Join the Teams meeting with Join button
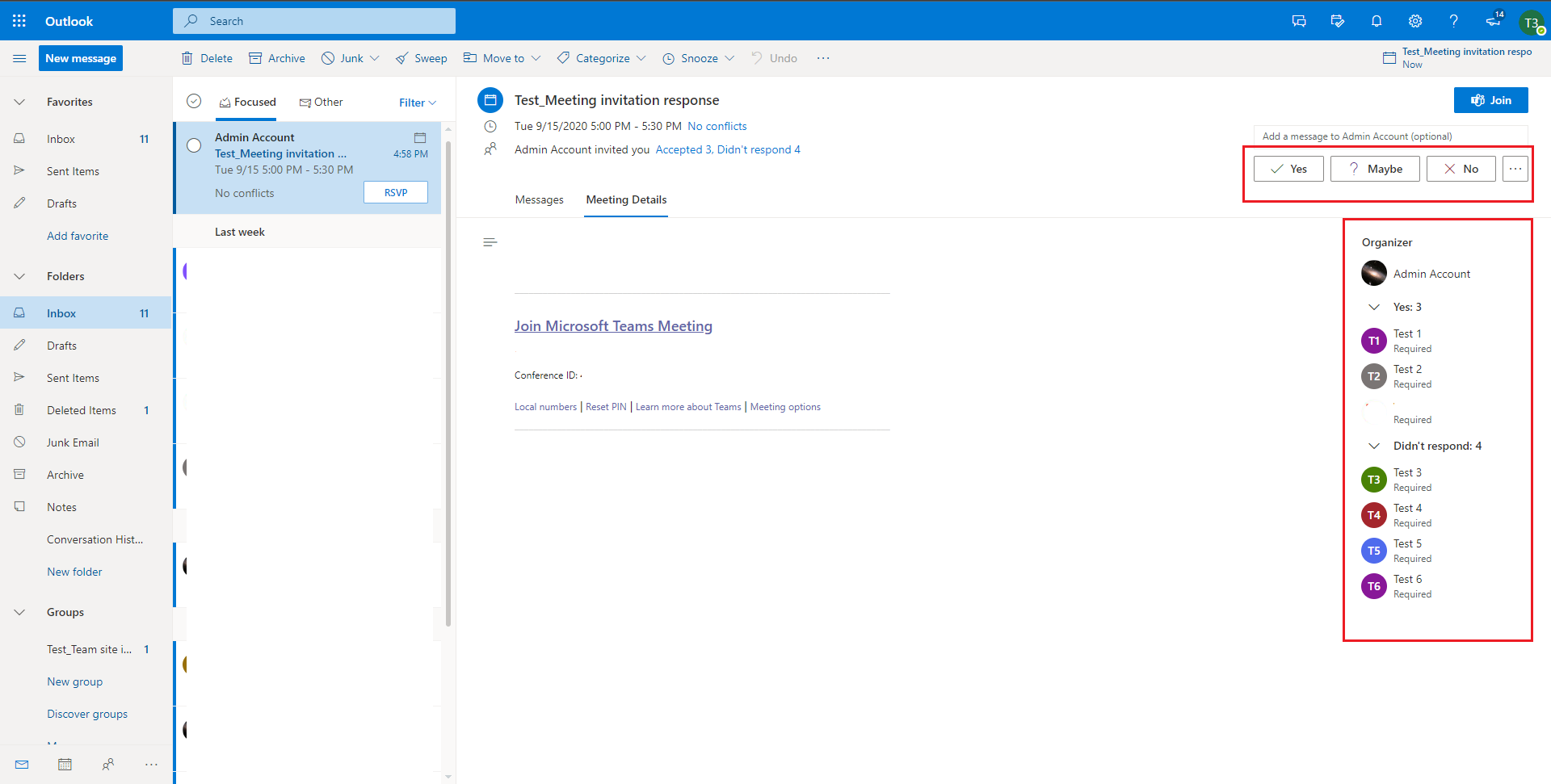This screenshot has height=784, width=1551. (x=1491, y=100)
